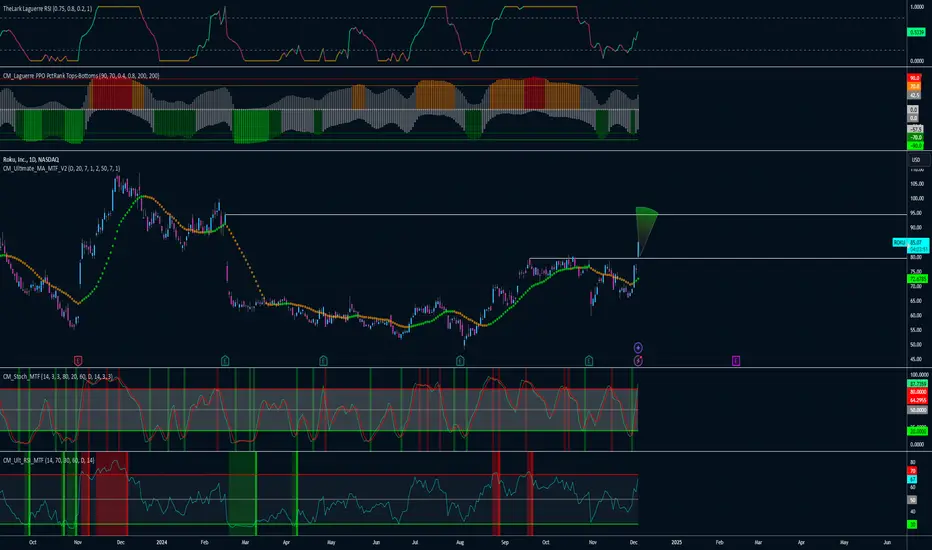Click the green -90.0 level label on PPO scale

(915, 145)
